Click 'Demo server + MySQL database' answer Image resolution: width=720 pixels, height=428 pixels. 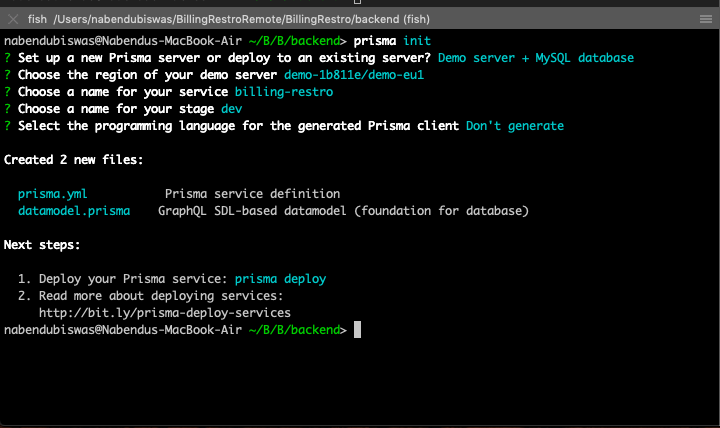pyautogui.click(x=536, y=58)
